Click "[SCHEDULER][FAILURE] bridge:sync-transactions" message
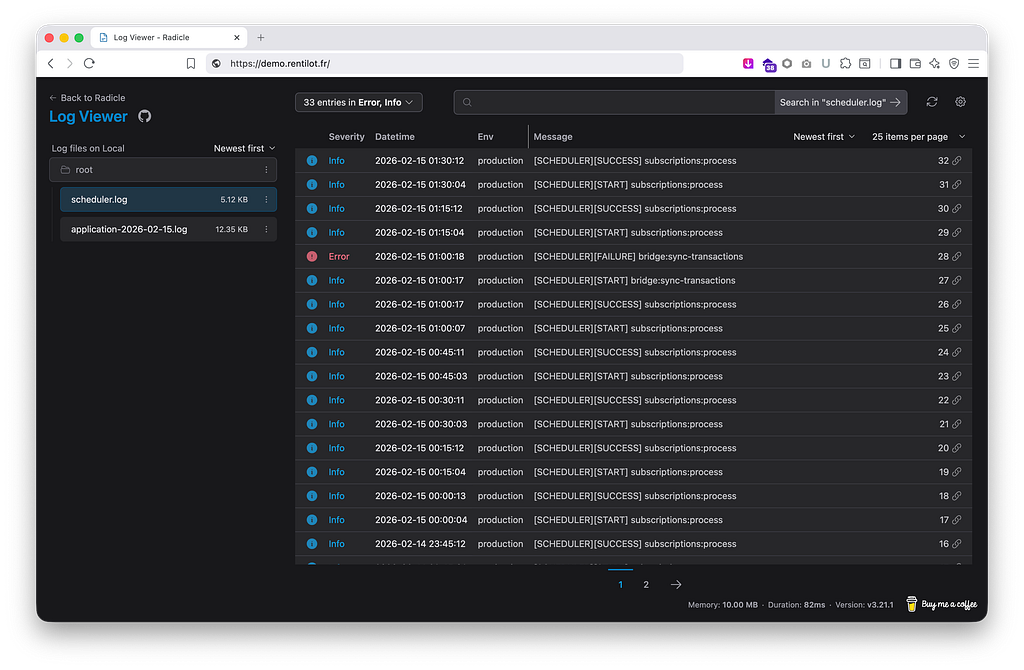The height and width of the screenshot is (670, 1024). coord(638,257)
